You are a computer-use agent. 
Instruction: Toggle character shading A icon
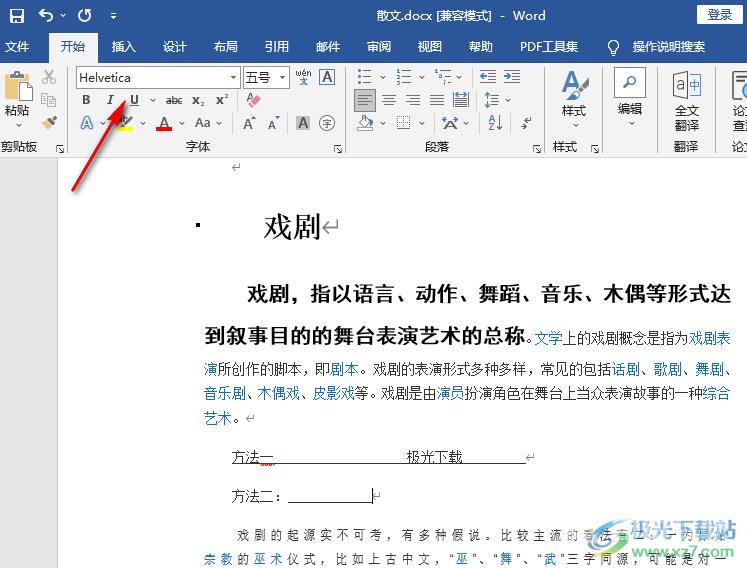pos(303,123)
